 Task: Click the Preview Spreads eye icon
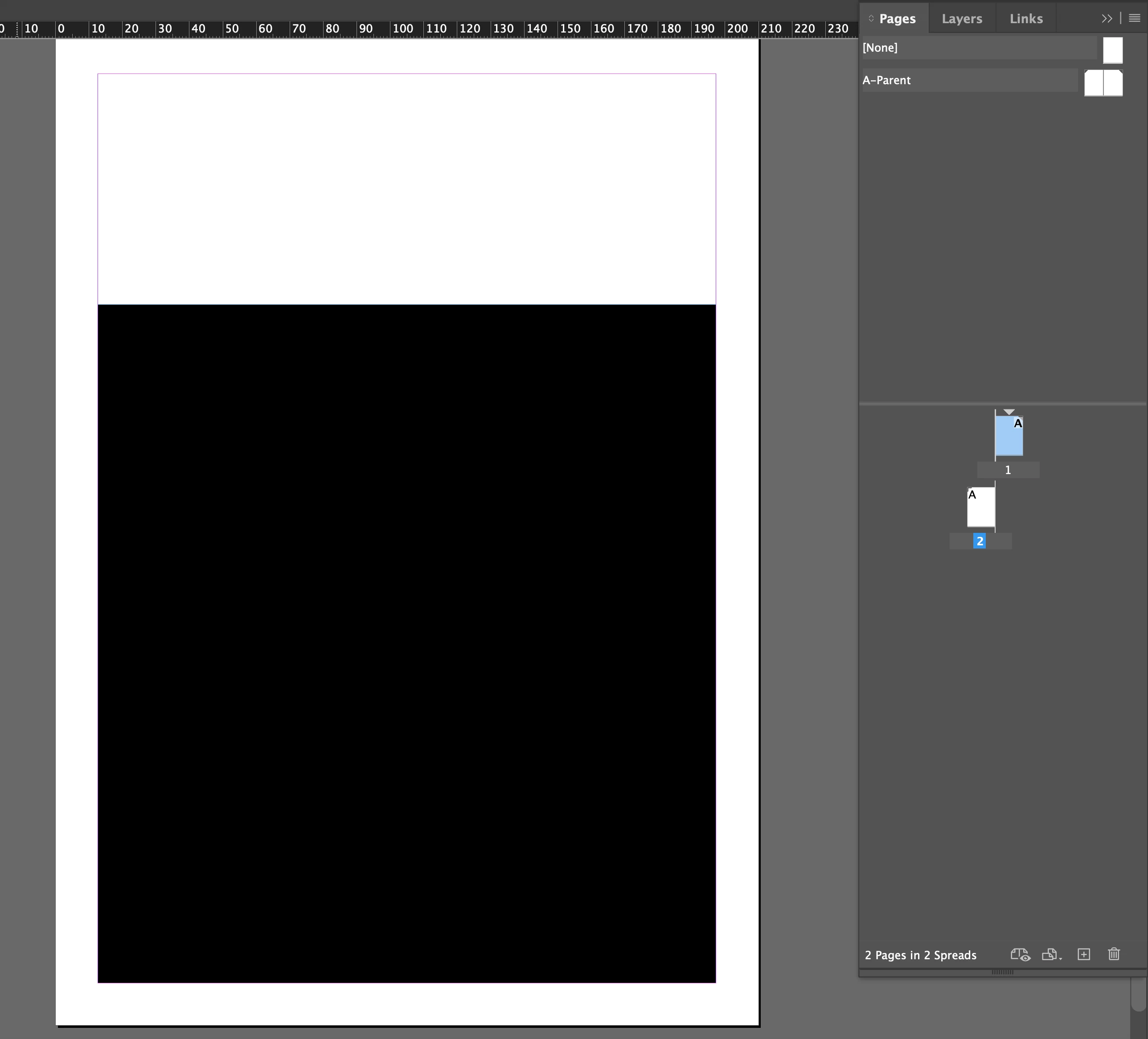point(1020,955)
